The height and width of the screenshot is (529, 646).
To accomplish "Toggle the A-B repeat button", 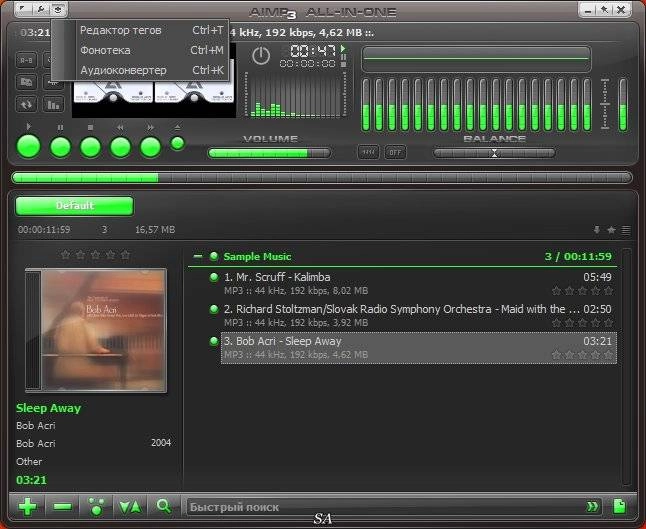I will click(26, 60).
